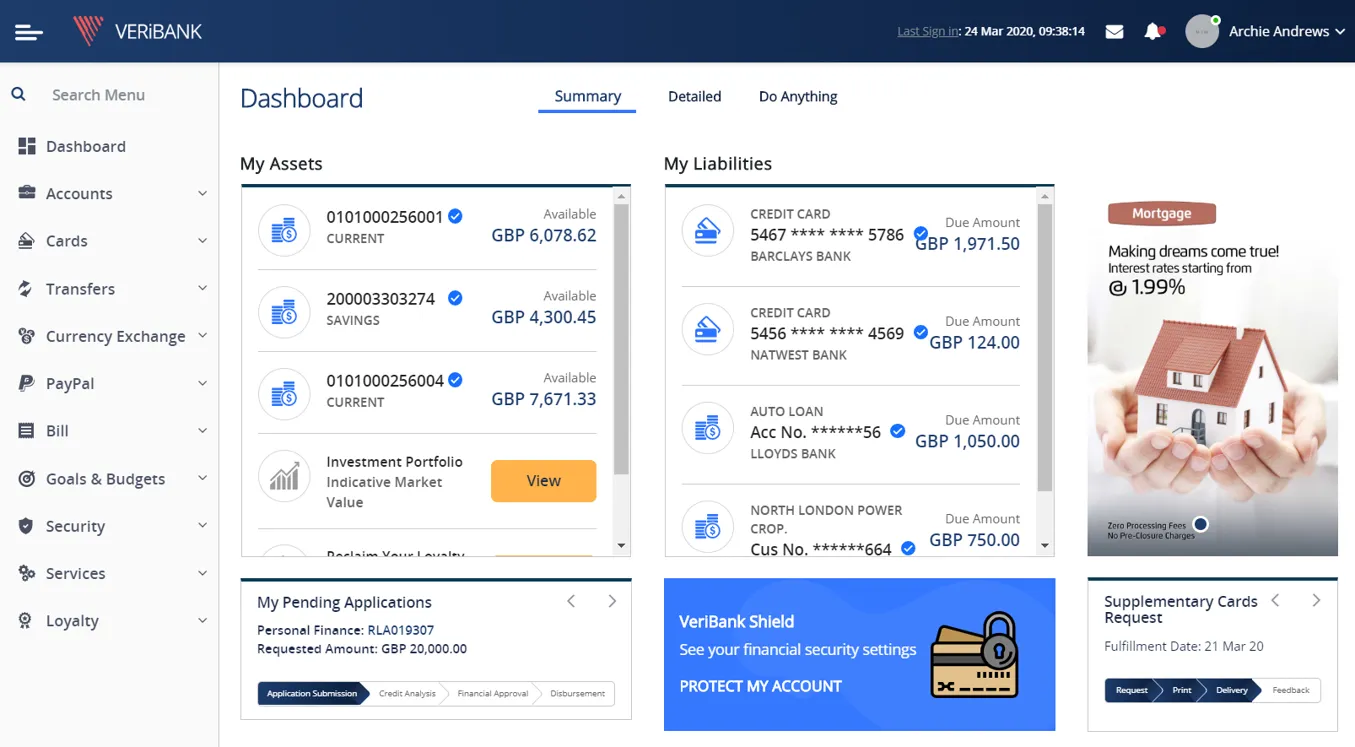
Task: Expand the Currency Exchange menu chevron
Action: [x=202, y=336]
